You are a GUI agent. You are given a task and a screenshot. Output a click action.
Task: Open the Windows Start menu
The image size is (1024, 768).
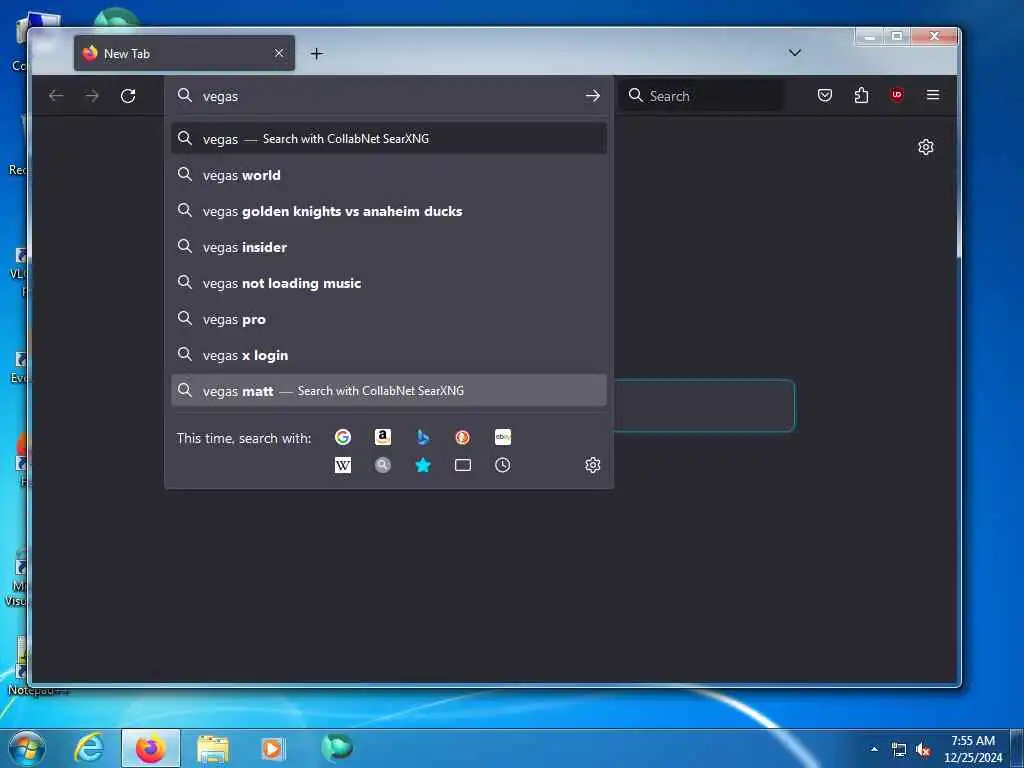tap(27, 748)
